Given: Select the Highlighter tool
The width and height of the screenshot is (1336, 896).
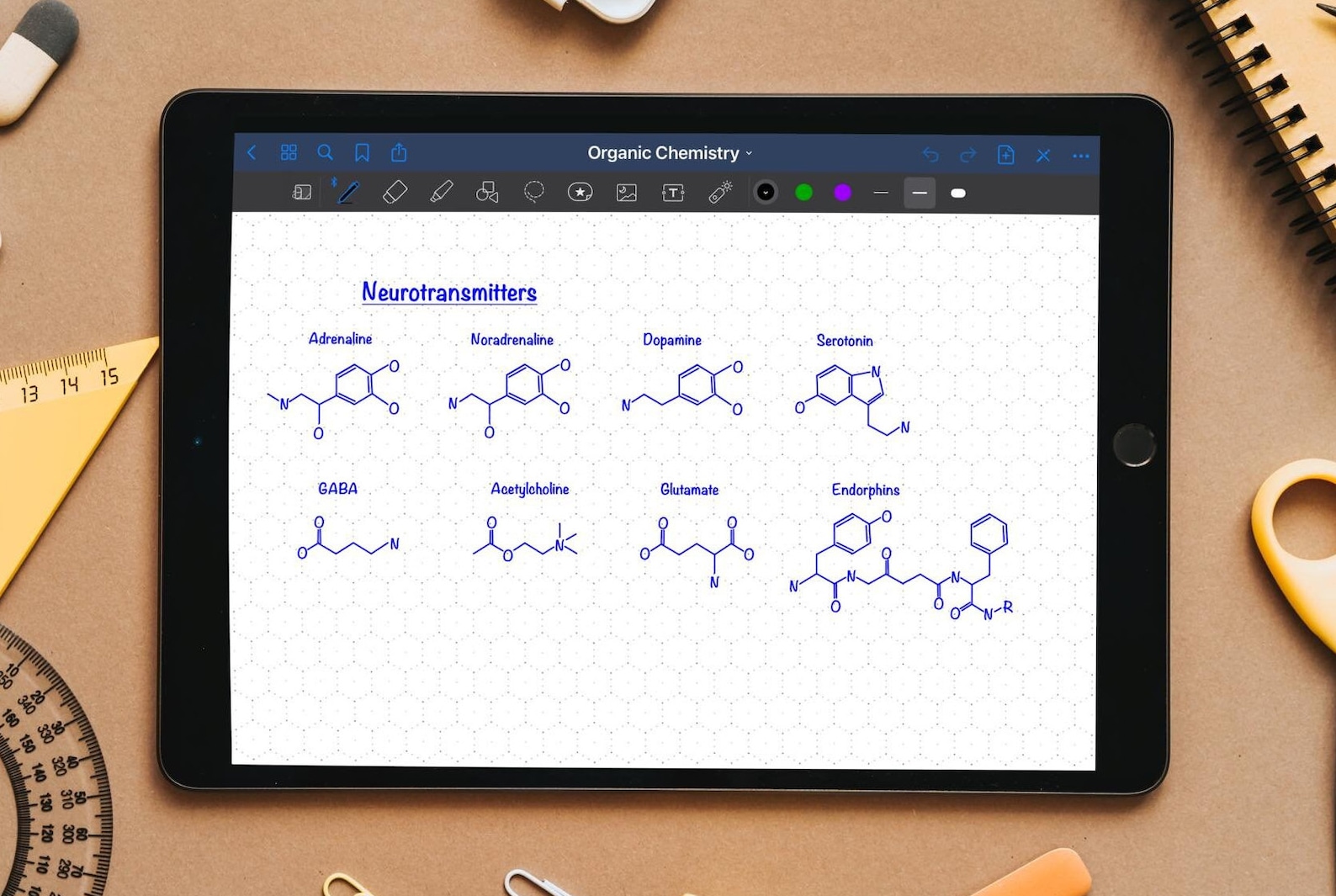Looking at the screenshot, I should click(x=441, y=192).
